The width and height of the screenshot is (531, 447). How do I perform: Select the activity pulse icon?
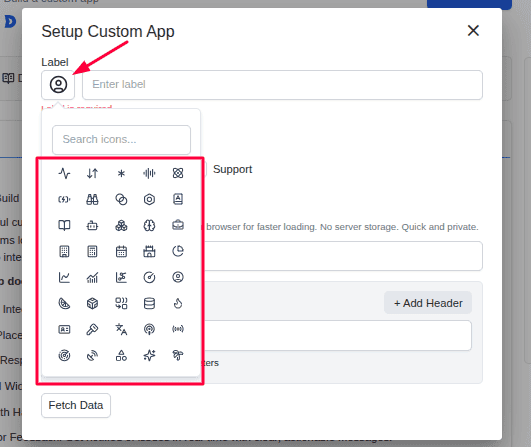pos(64,173)
